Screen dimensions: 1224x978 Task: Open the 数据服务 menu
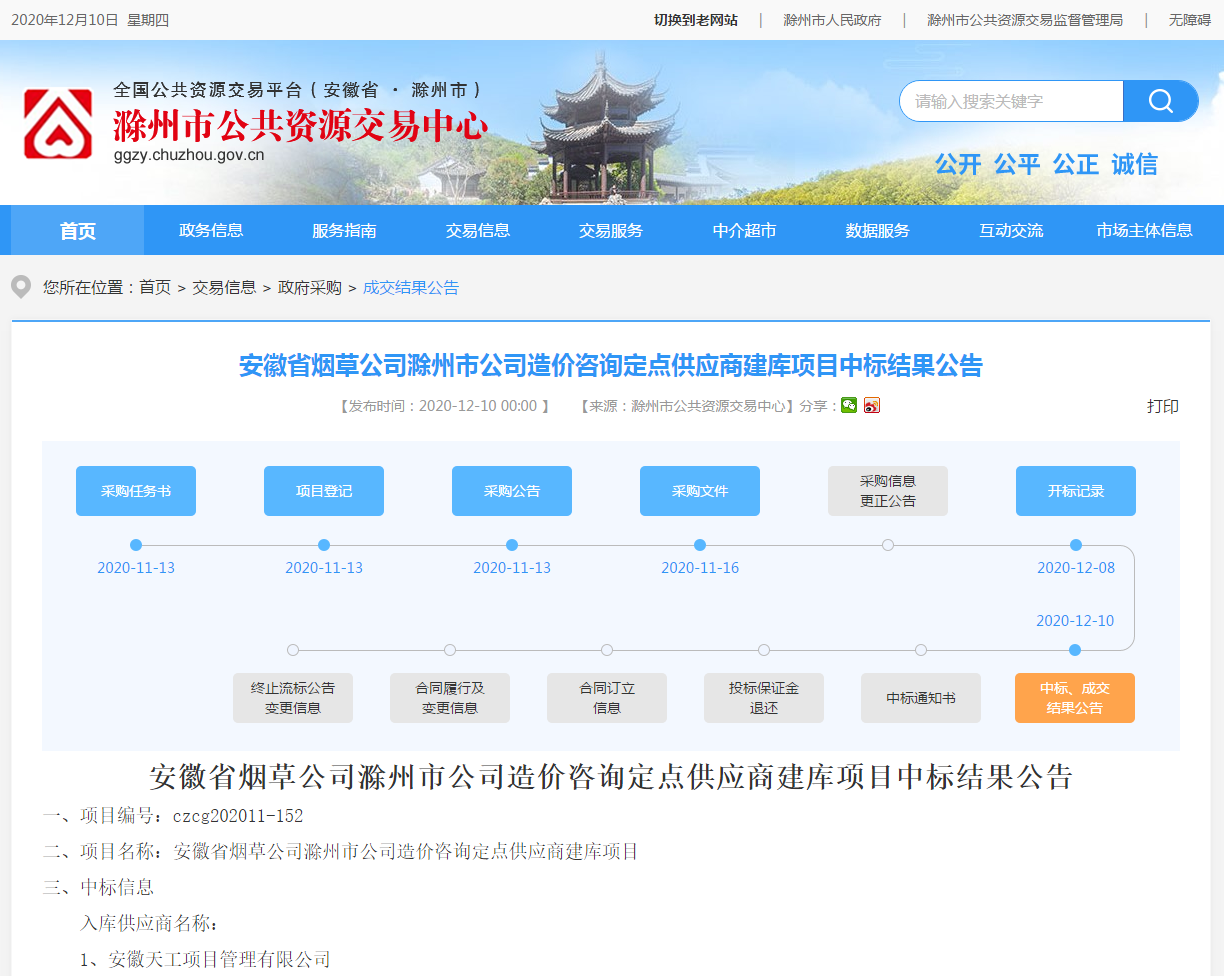click(x=878, y=230)
